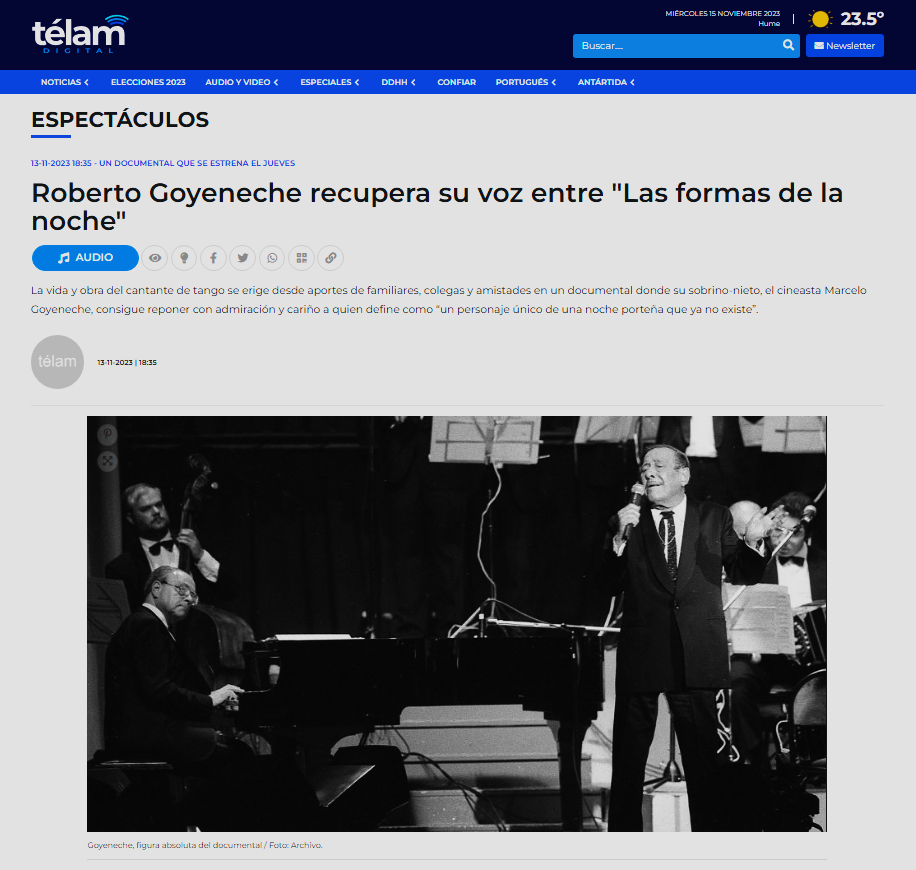Click the lightbulb icon below the headline

[184, 258]
